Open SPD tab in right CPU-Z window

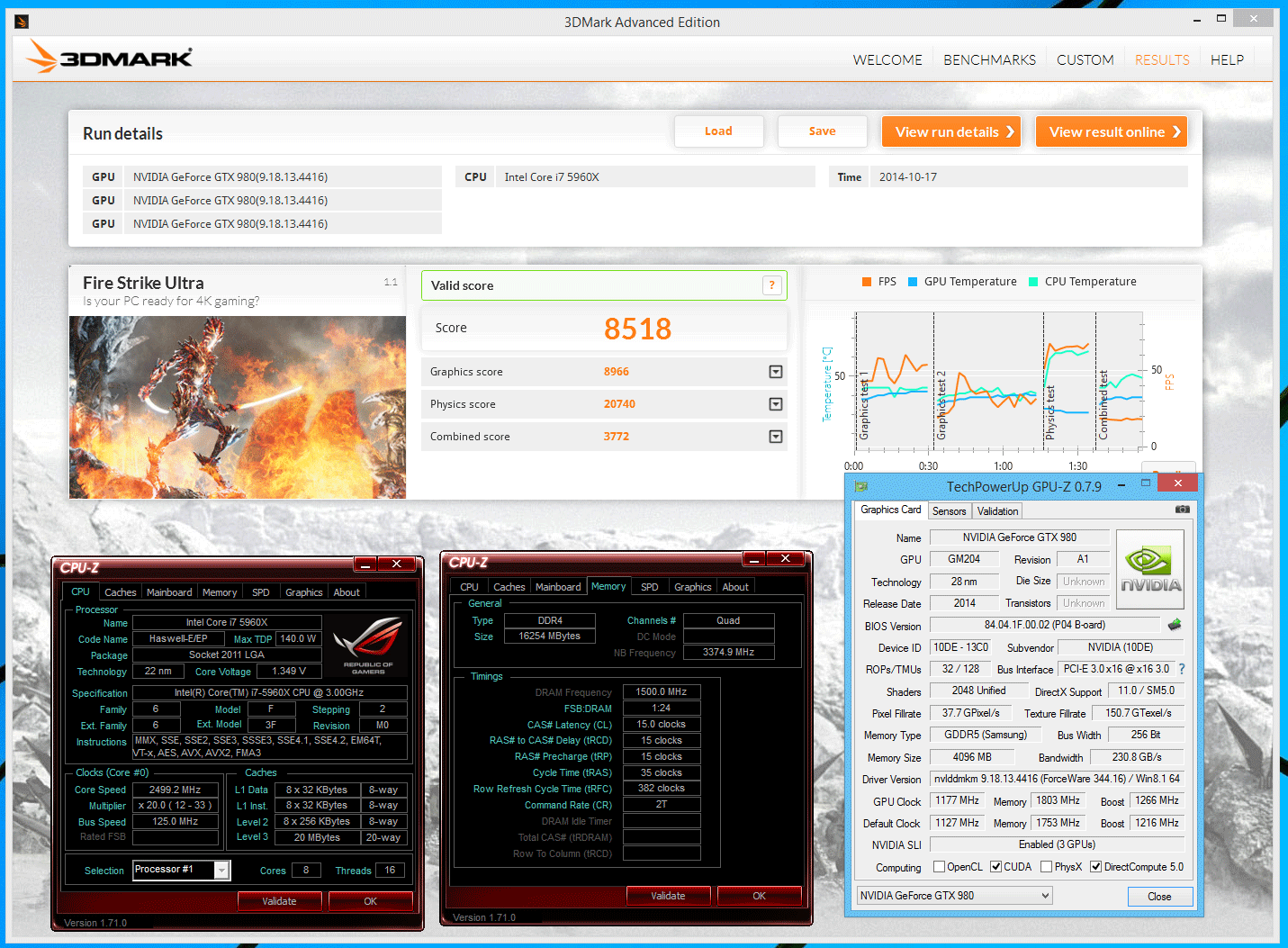650,587
